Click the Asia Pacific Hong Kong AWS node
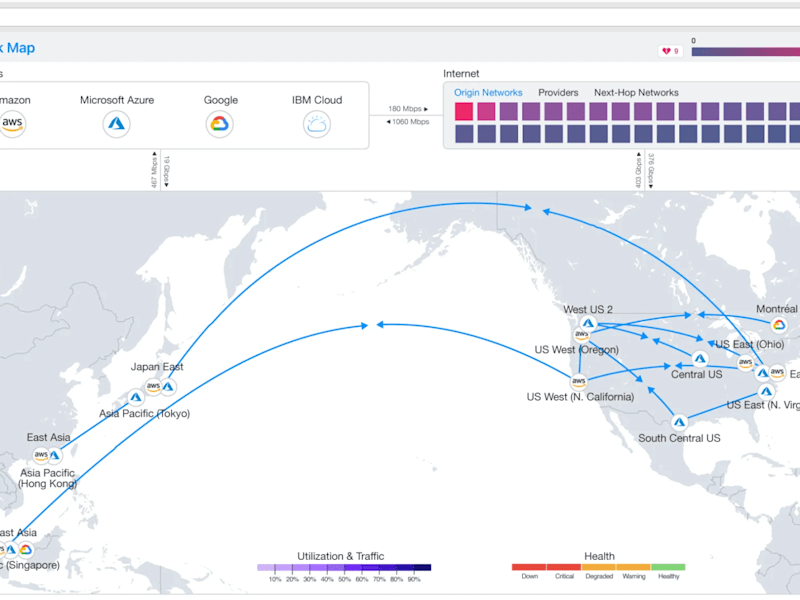800x600 pixels. pos(41,455)
